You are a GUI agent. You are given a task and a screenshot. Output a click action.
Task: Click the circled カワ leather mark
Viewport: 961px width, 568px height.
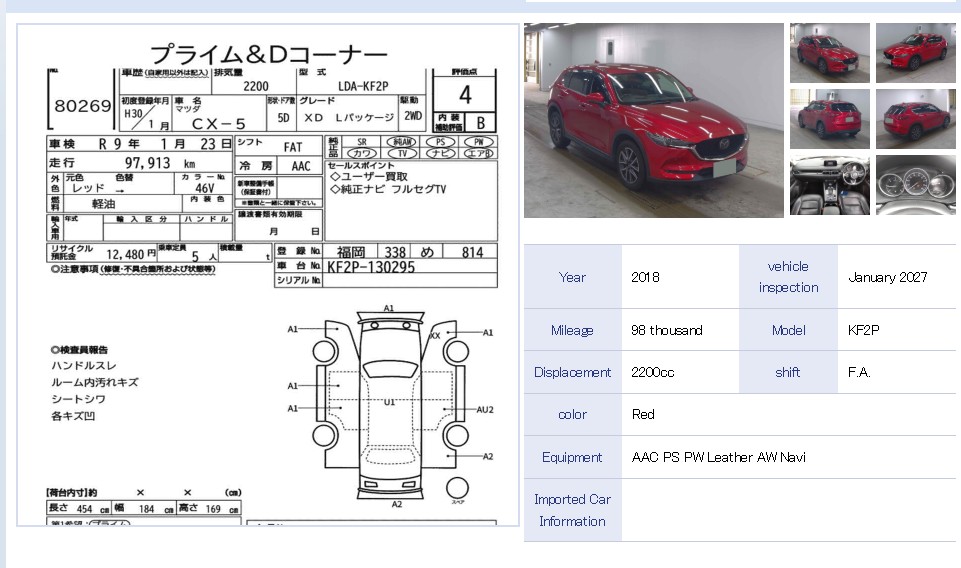362,153
